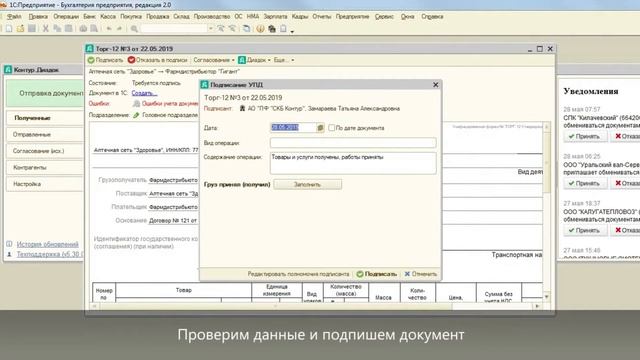
Task: Accept the ООО Уральский вал invitation with Принять
Action: (585, 183)
